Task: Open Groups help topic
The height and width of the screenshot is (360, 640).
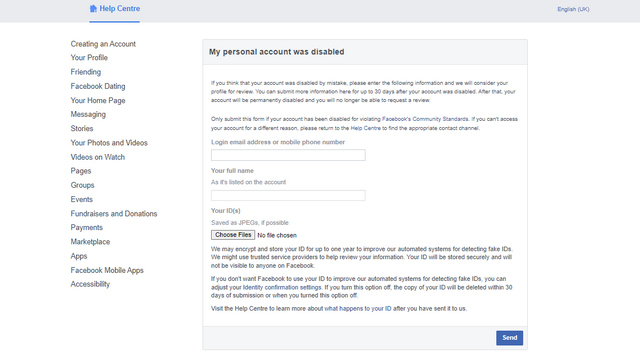Action: coord(82,185)
